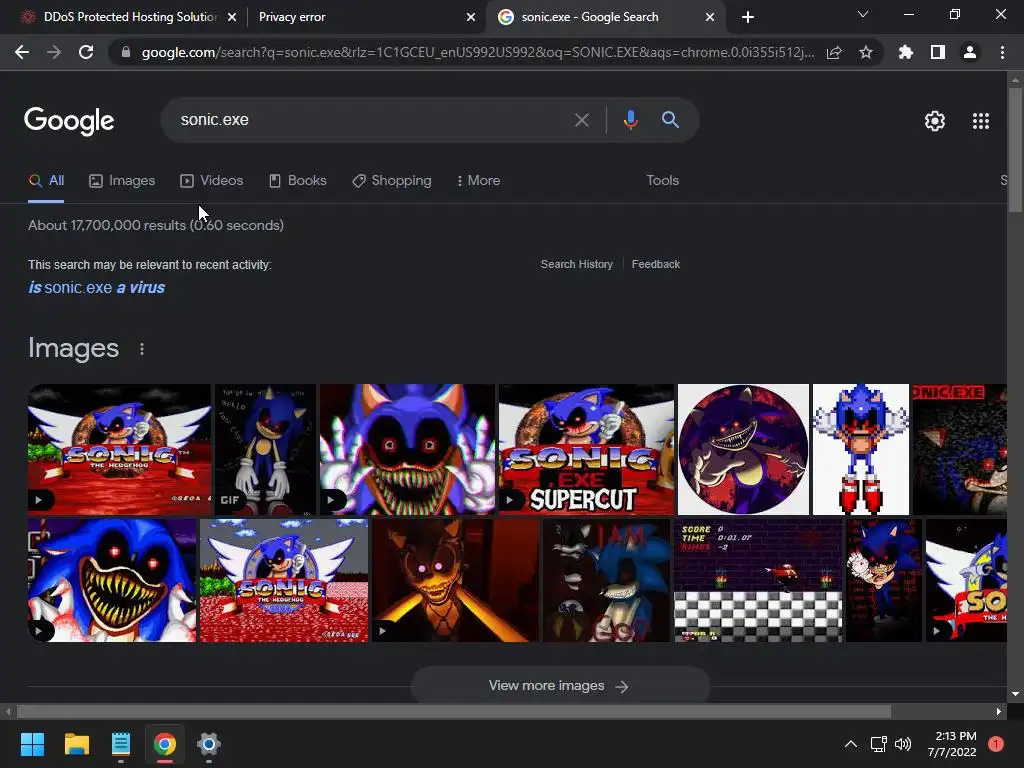Clear the search box with the X

tap(581, 120)
